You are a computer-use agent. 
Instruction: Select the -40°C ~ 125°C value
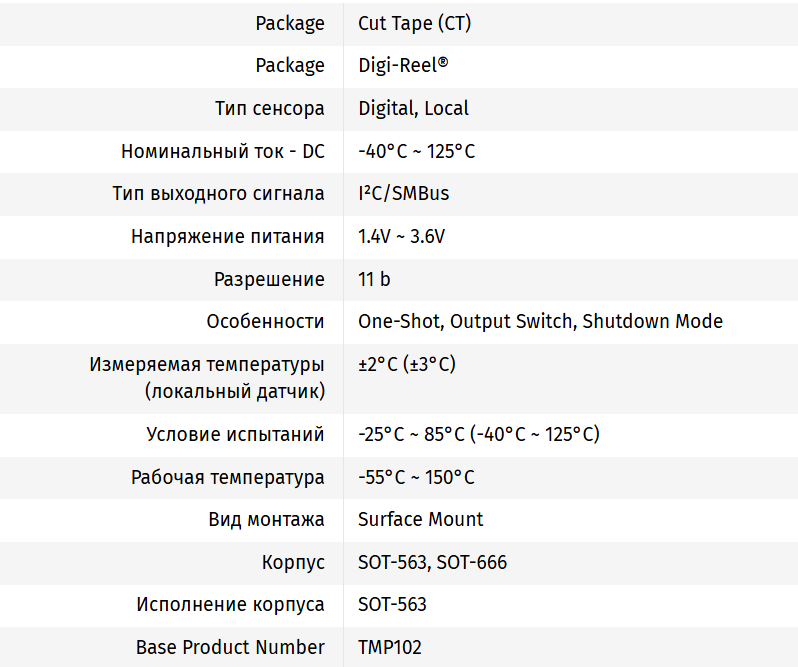click(x=416, y=151)
